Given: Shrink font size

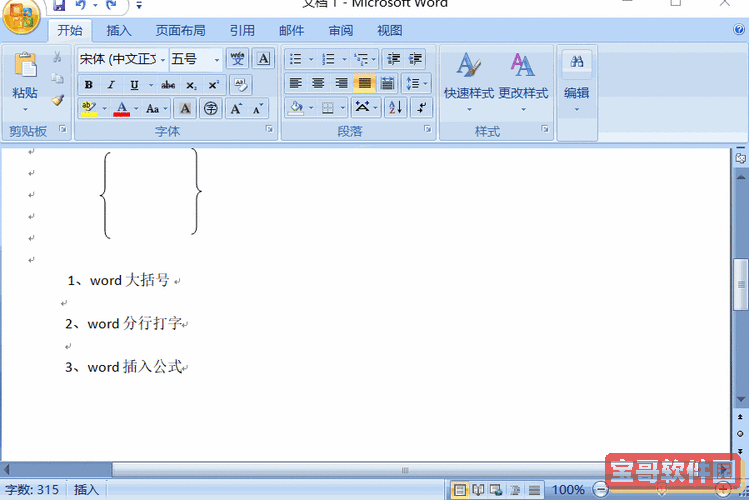Looking at the screenshot, I should (258, 109).
